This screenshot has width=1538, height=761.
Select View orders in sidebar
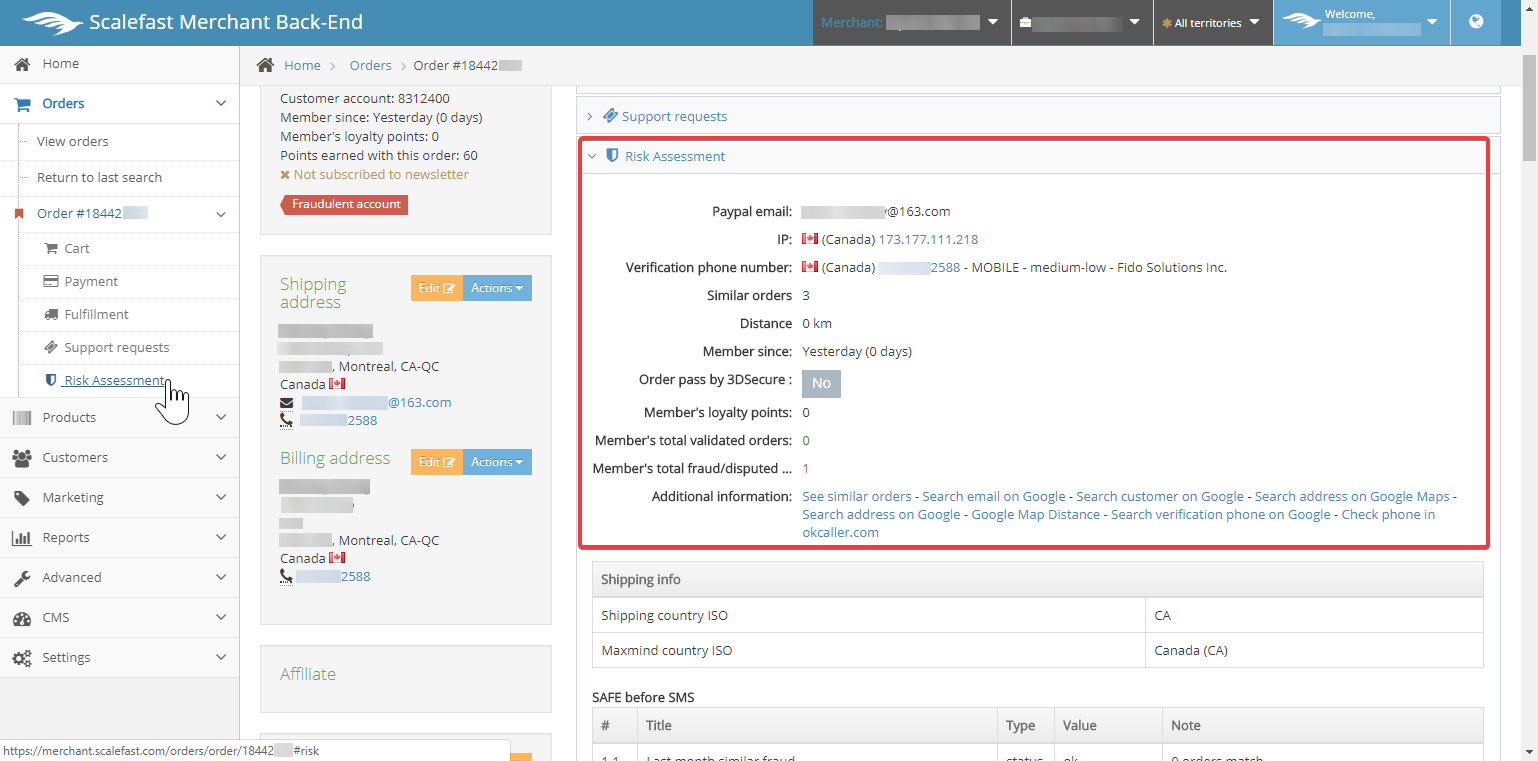click(73, 142)
